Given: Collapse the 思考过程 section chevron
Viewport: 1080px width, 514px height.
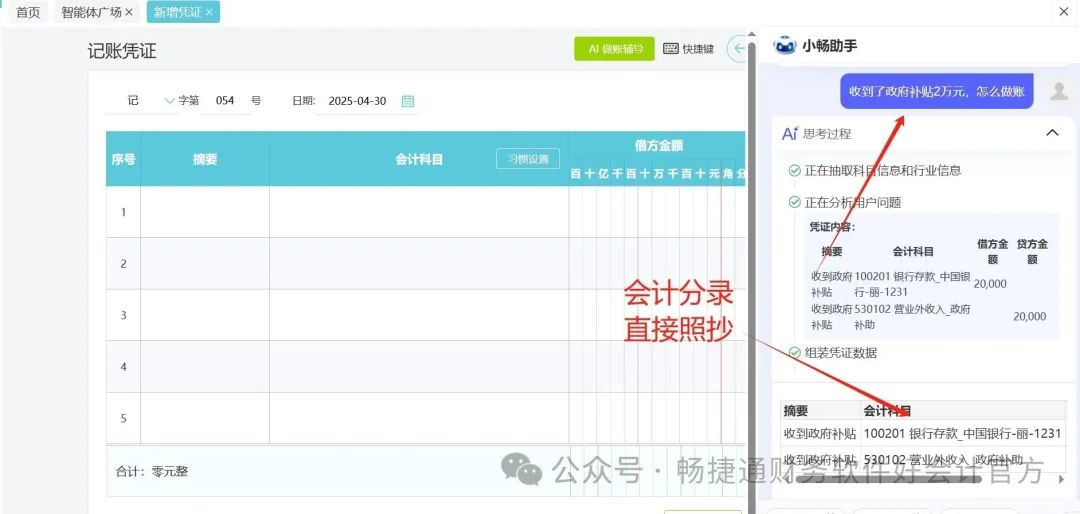Looking at the screenshot, I should [1052, 133].
